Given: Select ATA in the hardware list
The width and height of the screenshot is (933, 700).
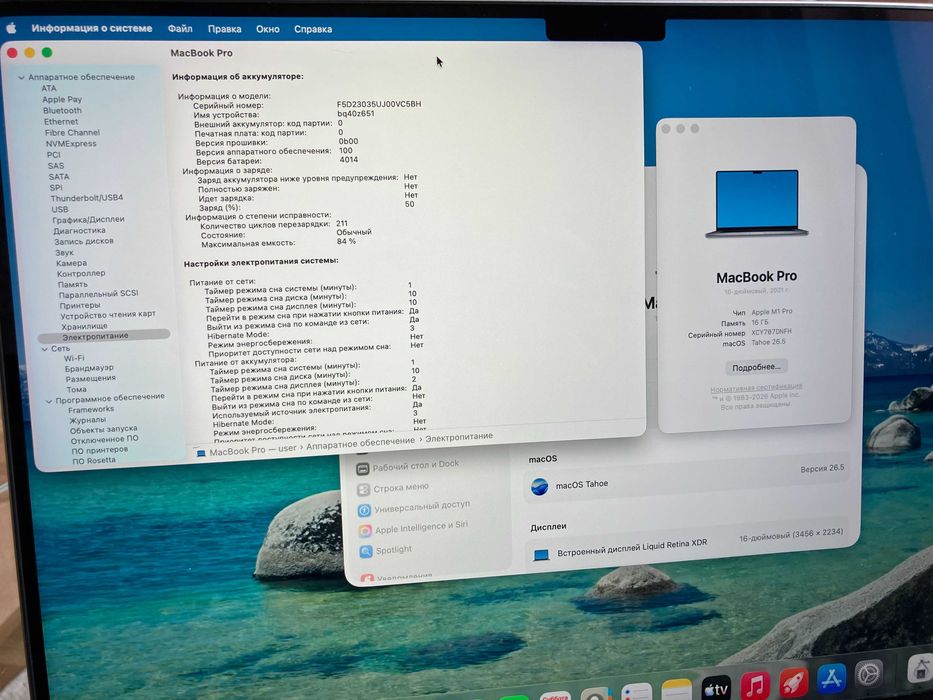Looking at the screenshot, I should point(49,88).
